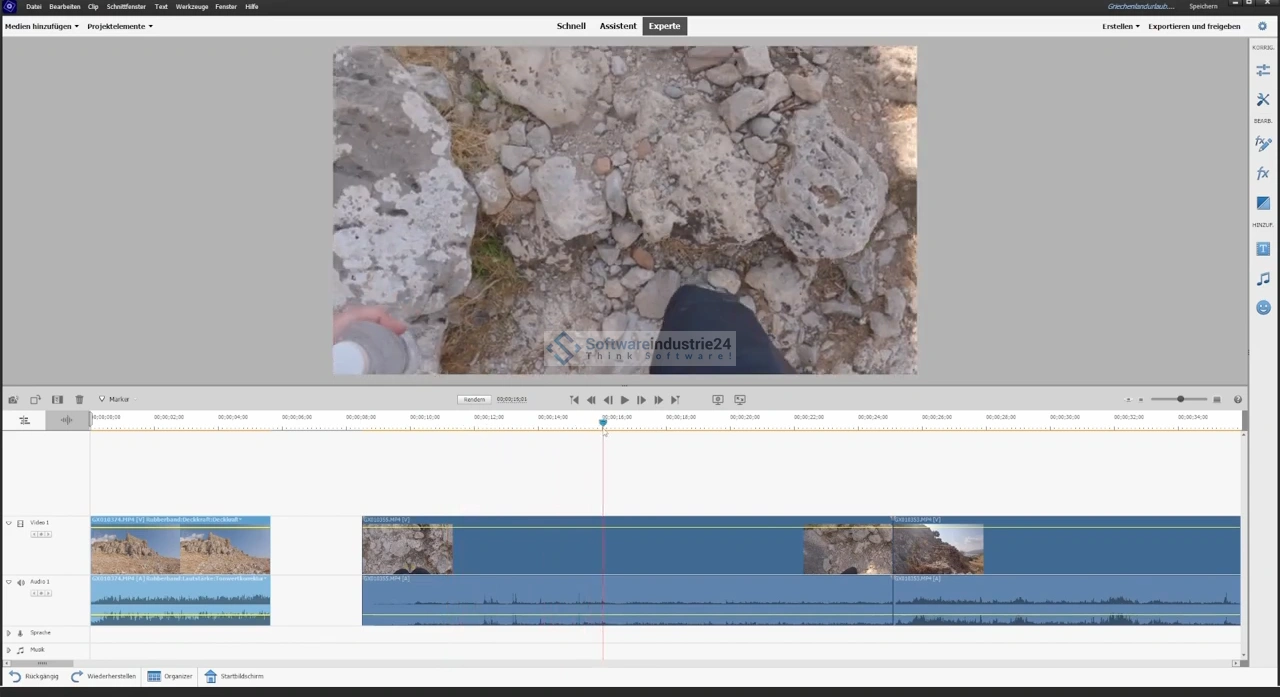Expand the Sprache track
Screen dimensions: 1280x697
tap(9, 633)
